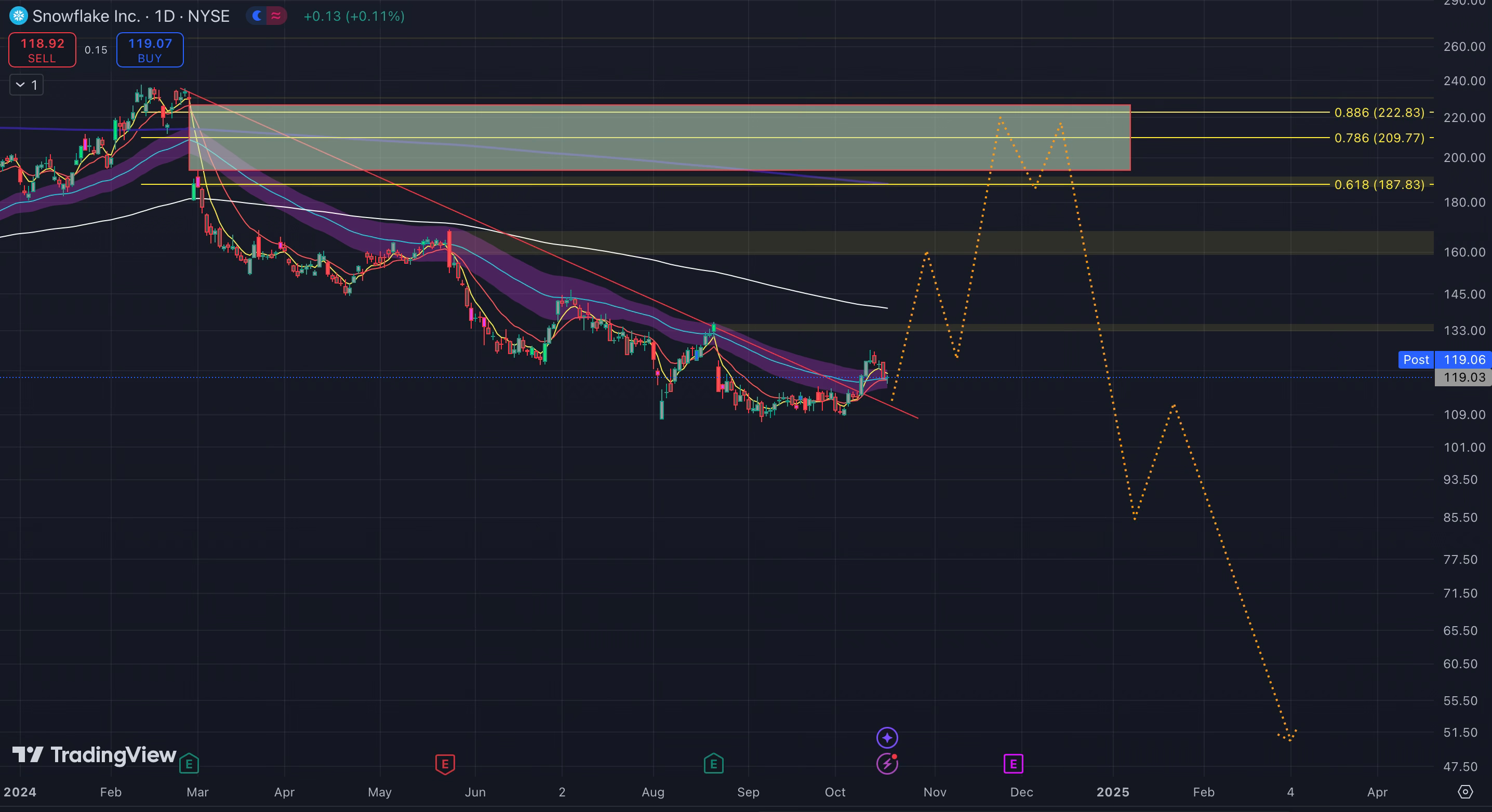Click the Snowflake company logo icon
The image size is (1492, 812).
point(18,16)
